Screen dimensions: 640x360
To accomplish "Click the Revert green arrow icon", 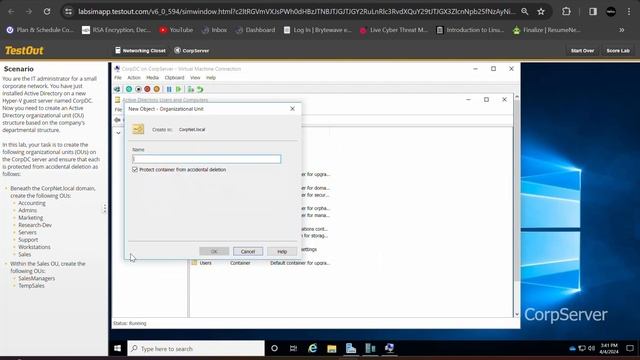I will [x=200, y=89].
